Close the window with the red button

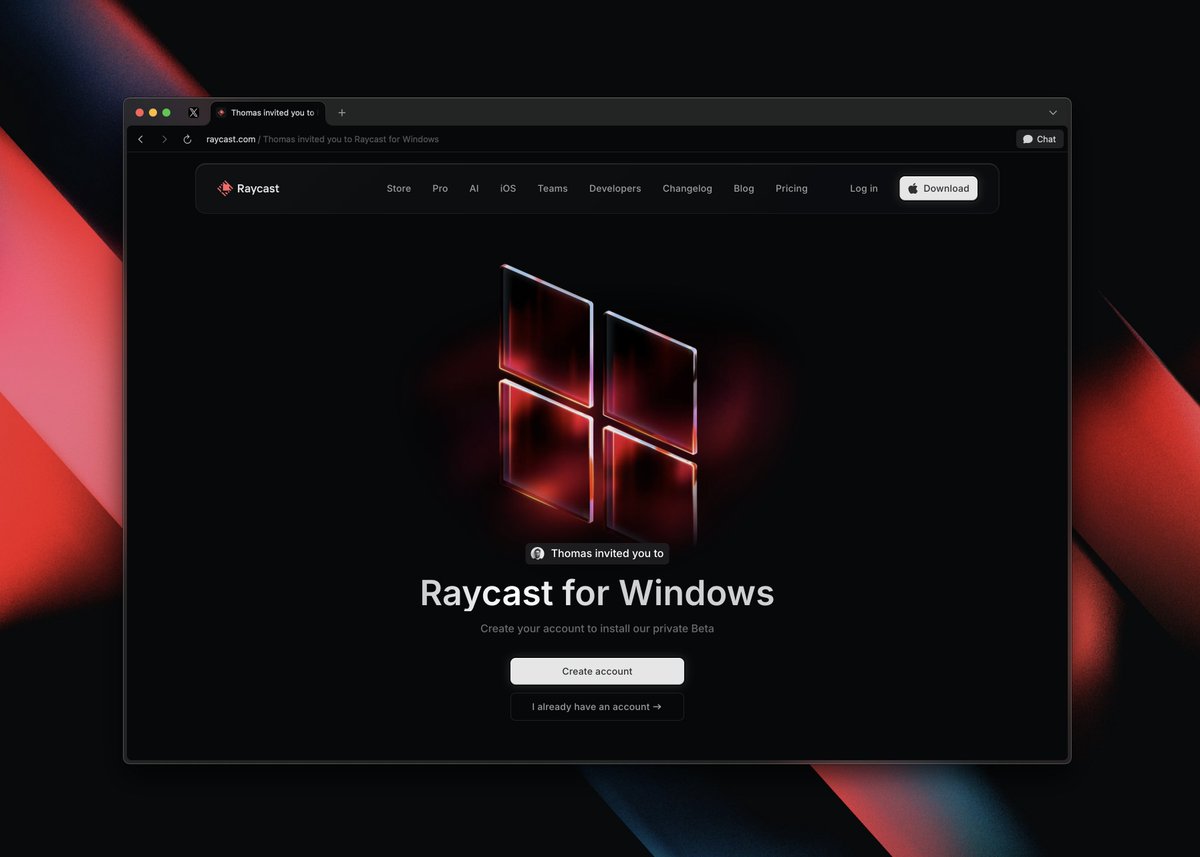point(140,113)
